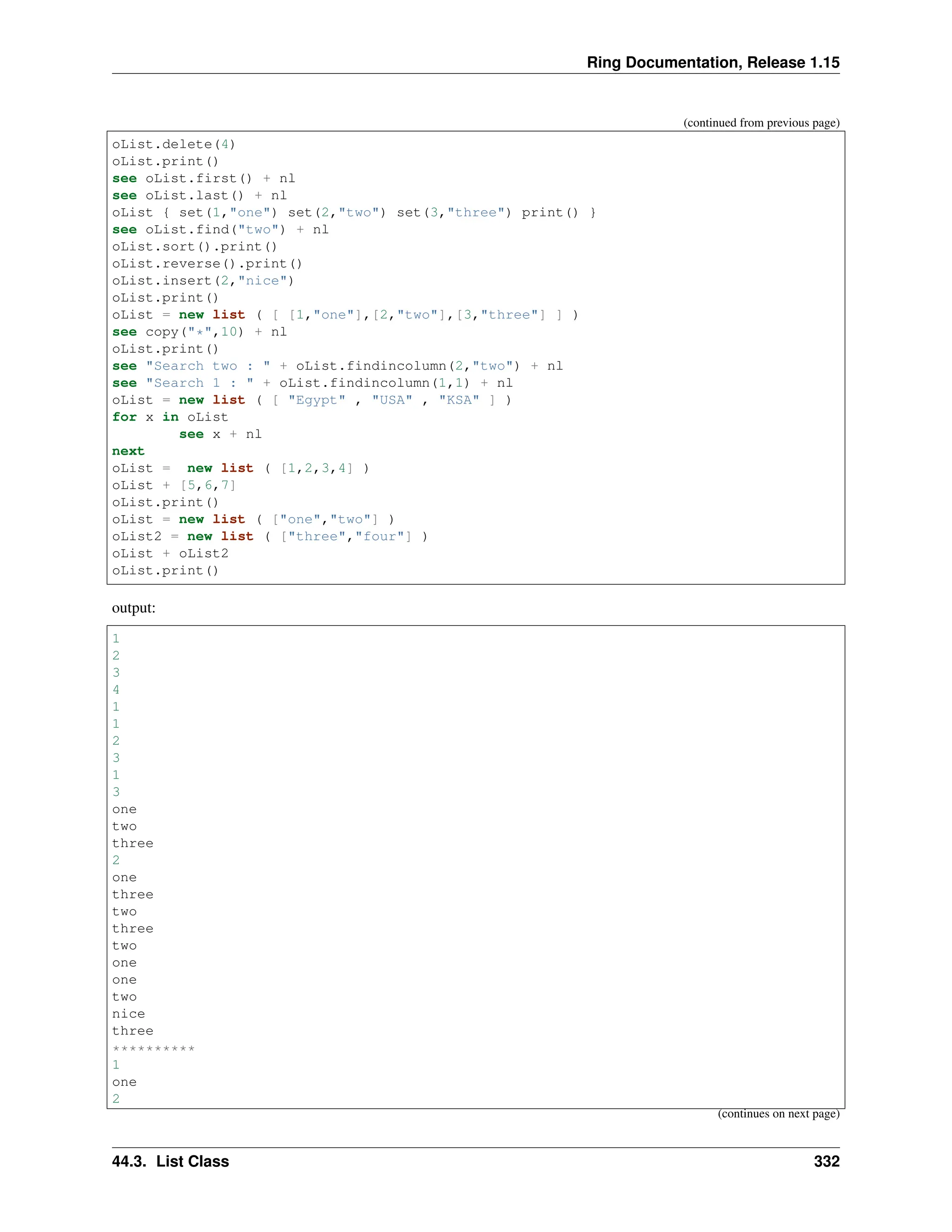952x1232 pixels.
Task: Click the for x in oList line
Action: (170, 417)
